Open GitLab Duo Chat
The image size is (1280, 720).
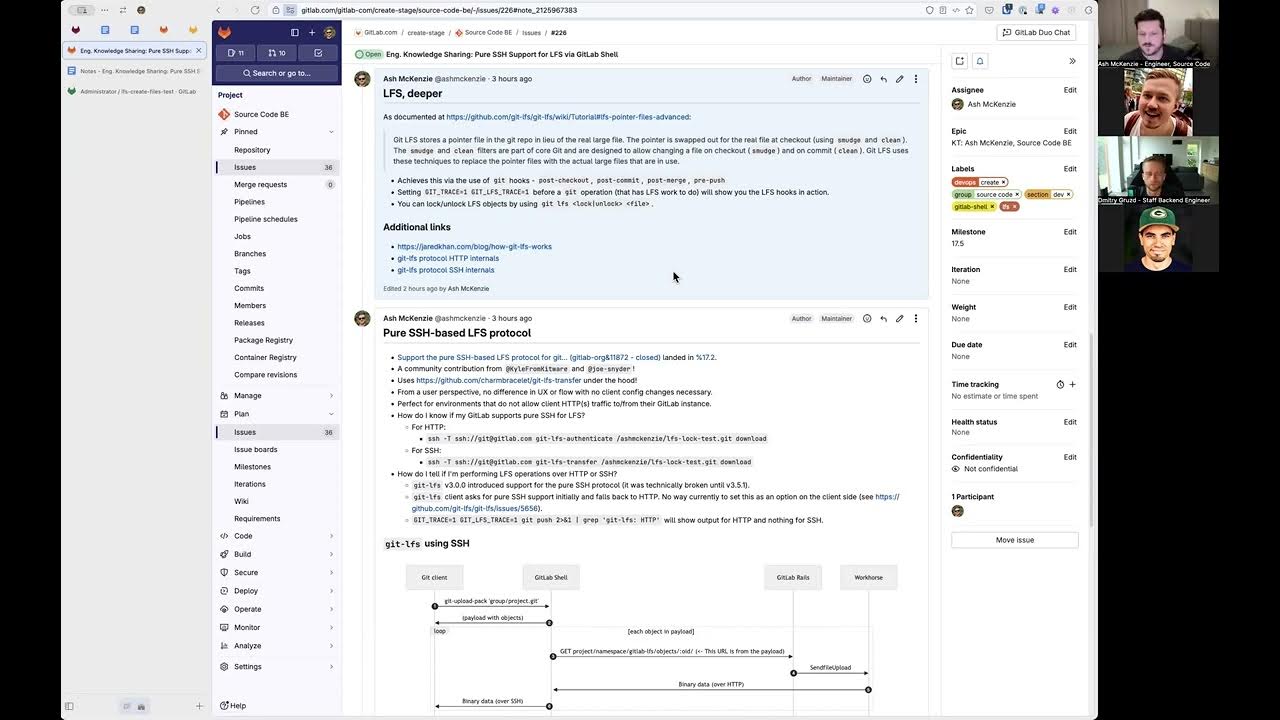tap(1036, 32)
